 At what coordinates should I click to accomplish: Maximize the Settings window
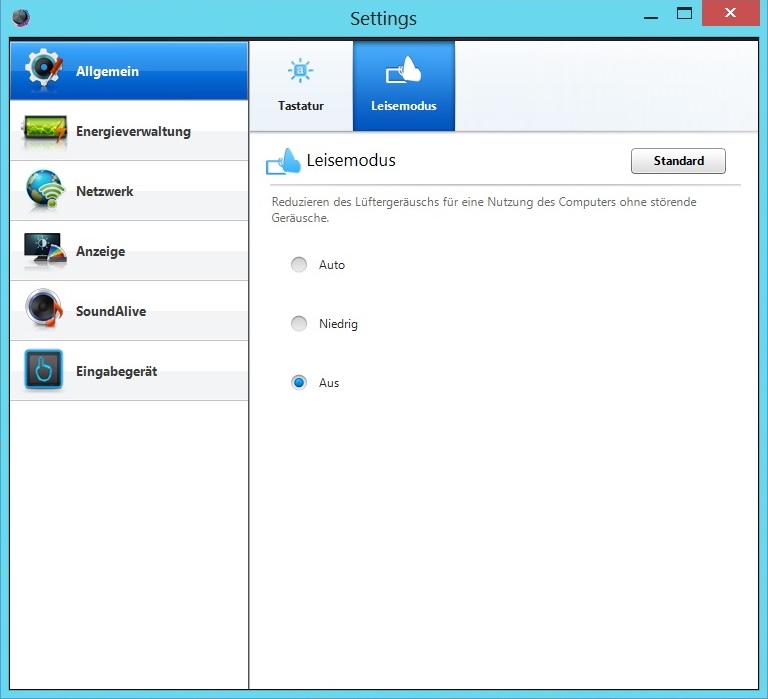684,14
